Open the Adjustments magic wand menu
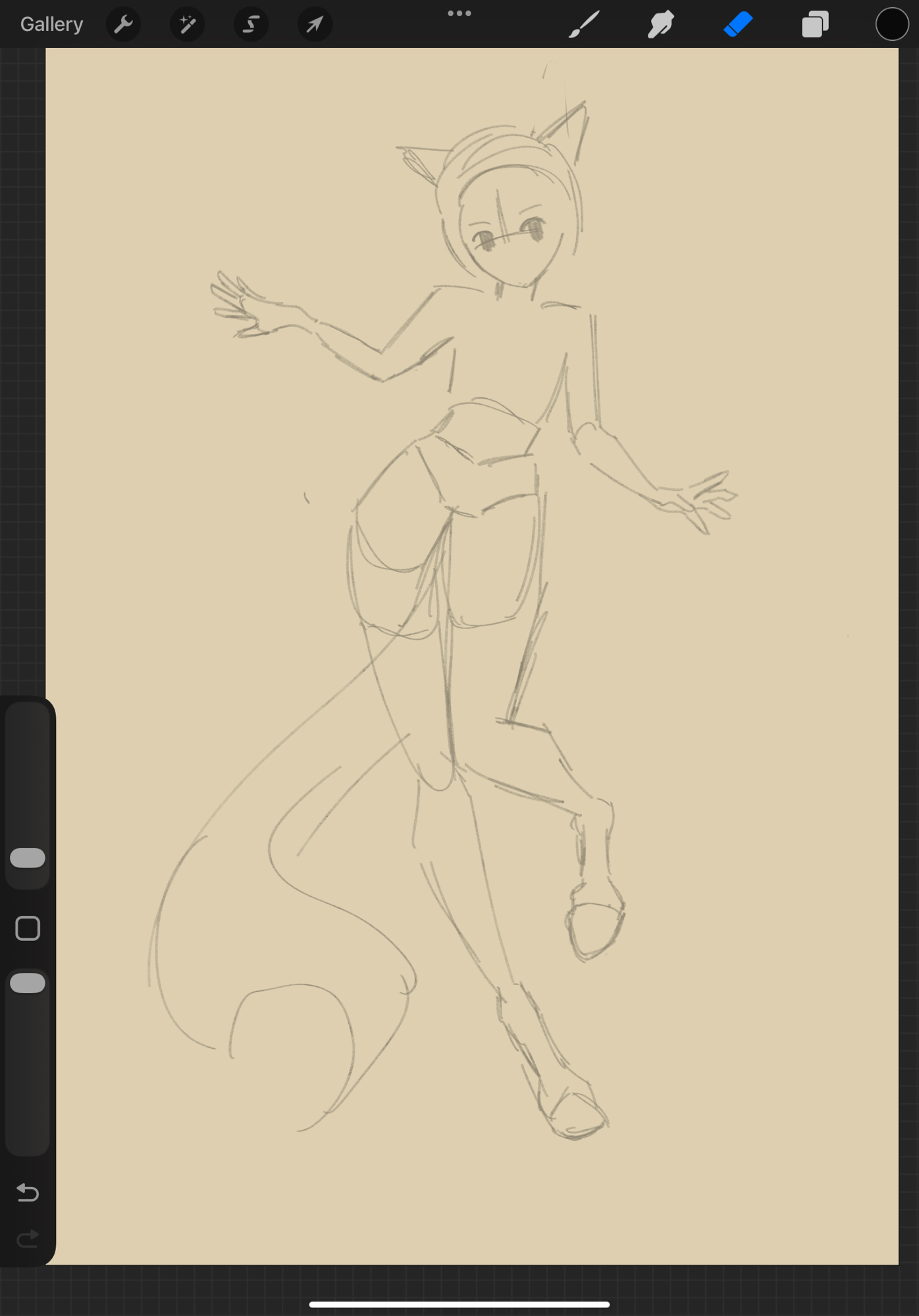The image size is (919, 1316). pyautogui.click(x=187, y=24)
